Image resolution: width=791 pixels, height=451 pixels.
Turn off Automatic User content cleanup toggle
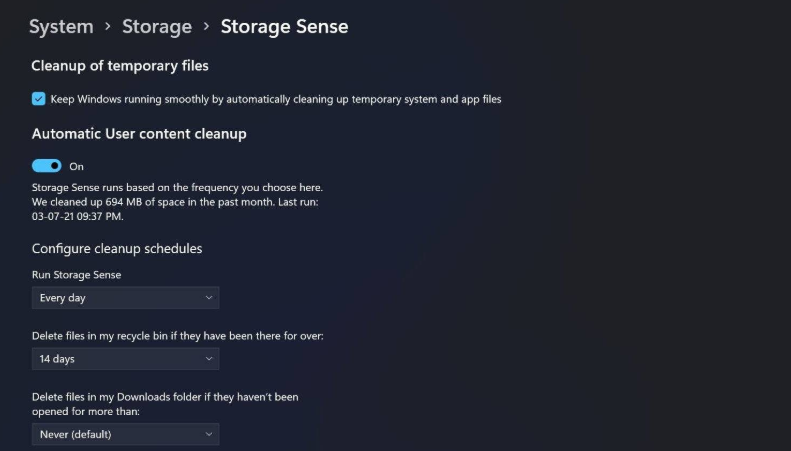[x=46, y=166]
